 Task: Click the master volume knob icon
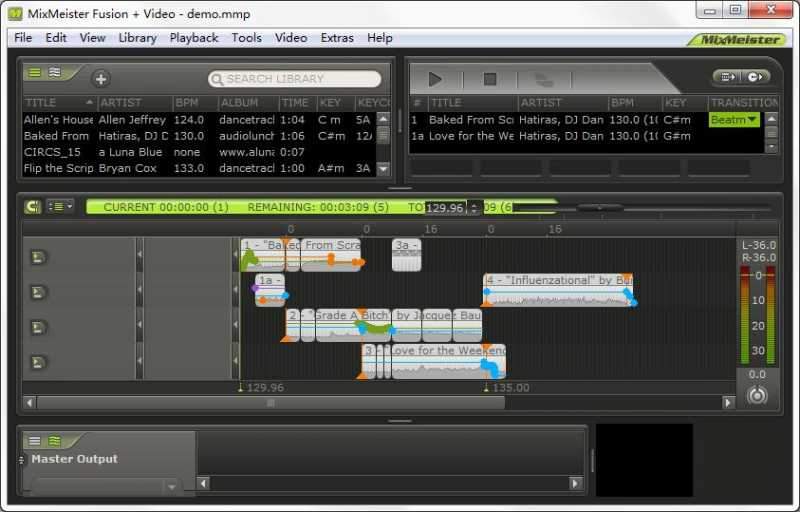pos(757,395)
